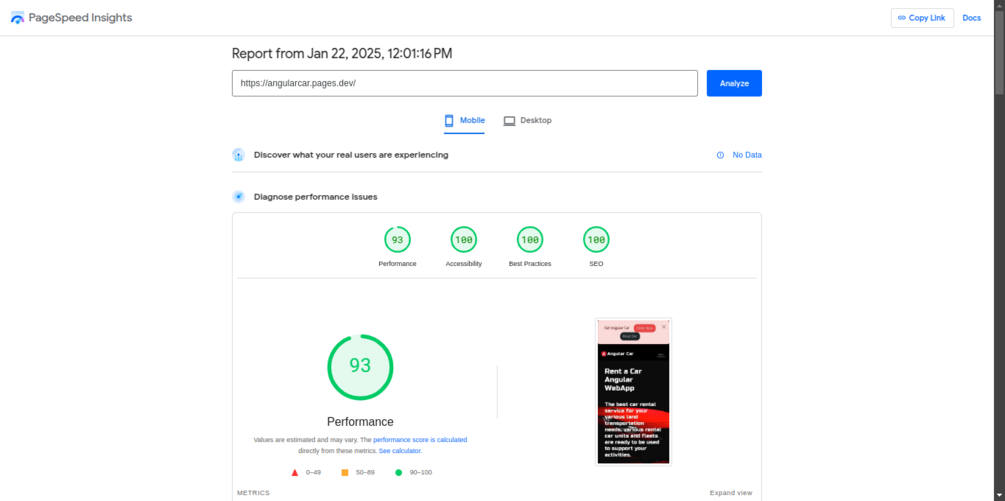Jump to Best Practices score gauge
The height and width of the screenshot is (501, 1005).
(x=530, y=240)
